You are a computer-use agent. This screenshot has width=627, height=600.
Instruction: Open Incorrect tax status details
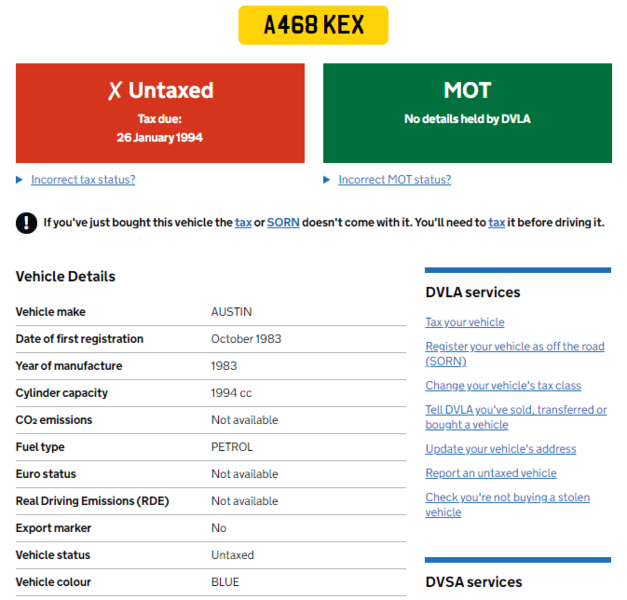point(83,180)
